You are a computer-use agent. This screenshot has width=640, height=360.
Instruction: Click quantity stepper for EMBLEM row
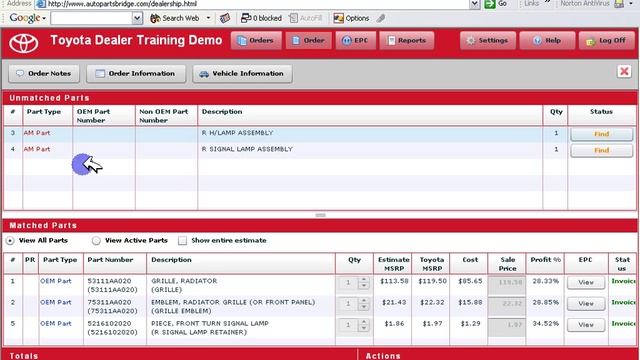(363, 304)
